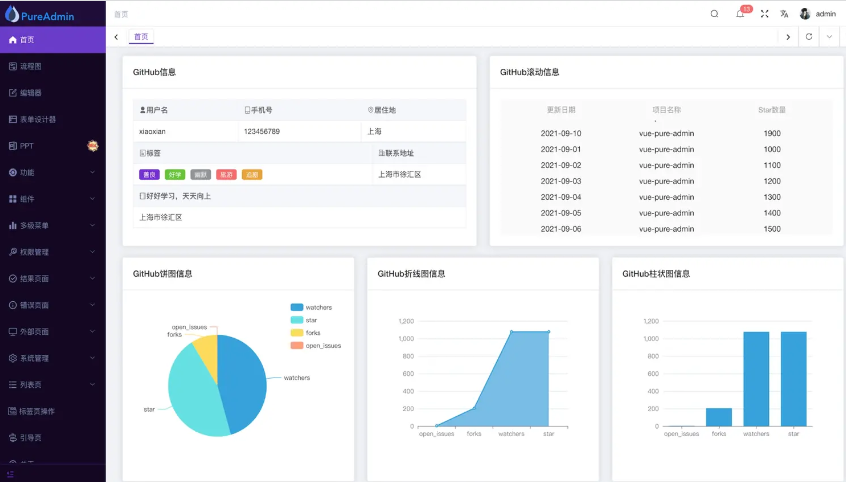Viewport: 846px width, 482px height.
Task: Click the 组件 grid icon in the sidebar
Action: point(12,199)
